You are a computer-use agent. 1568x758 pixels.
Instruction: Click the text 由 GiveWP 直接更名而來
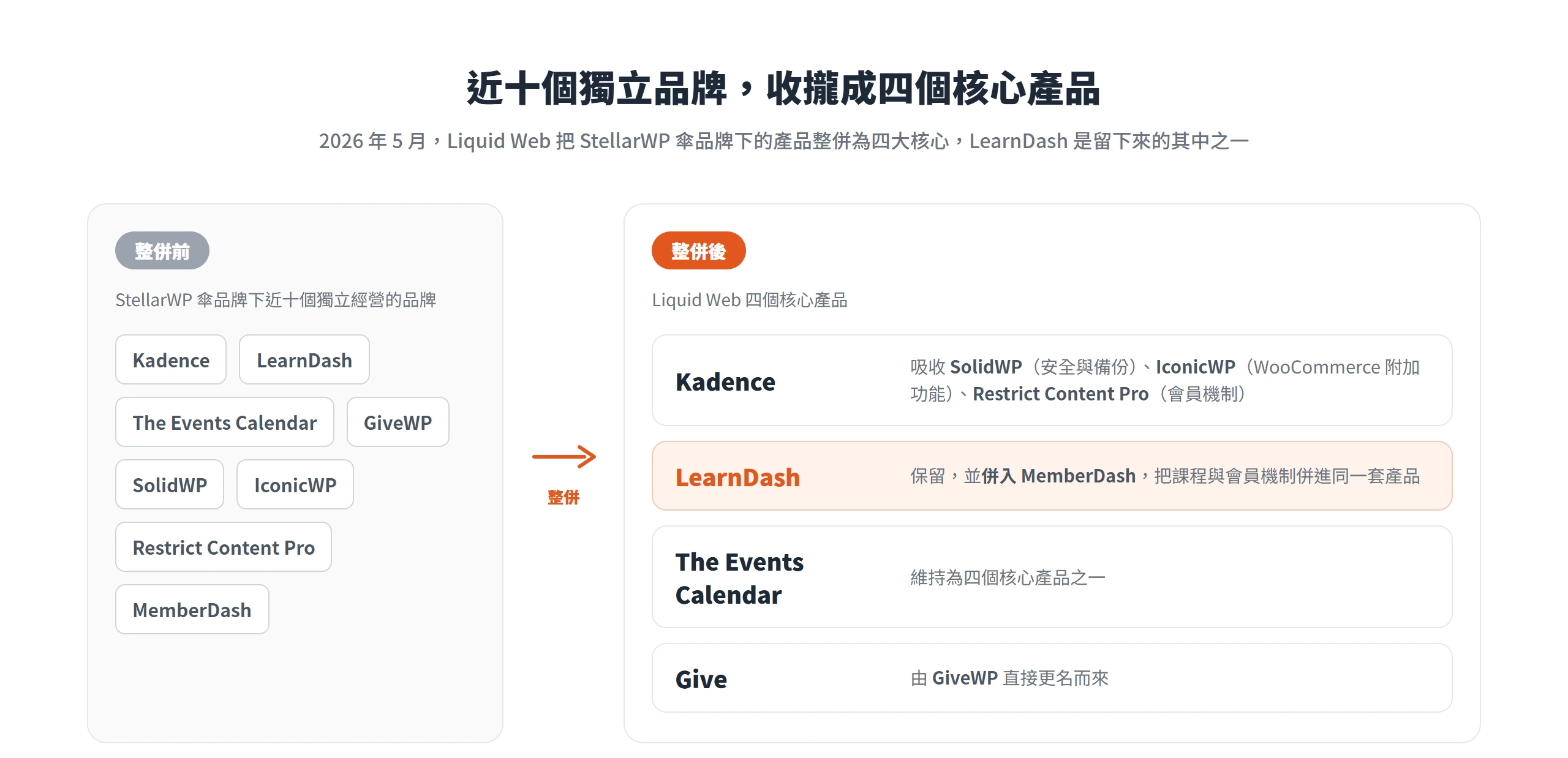(1009, 678)
